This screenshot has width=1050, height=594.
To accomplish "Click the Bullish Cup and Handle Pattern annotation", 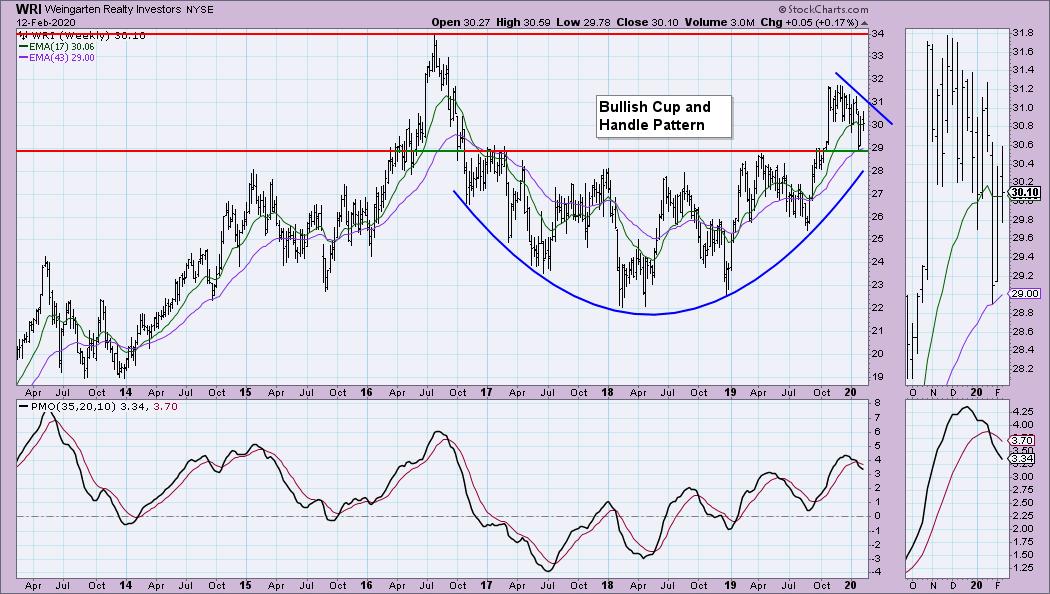I will [x=664, y=117].
